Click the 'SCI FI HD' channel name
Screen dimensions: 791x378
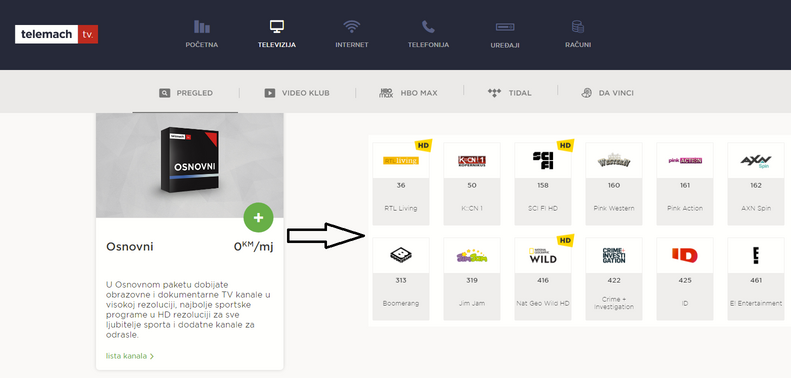543,208
